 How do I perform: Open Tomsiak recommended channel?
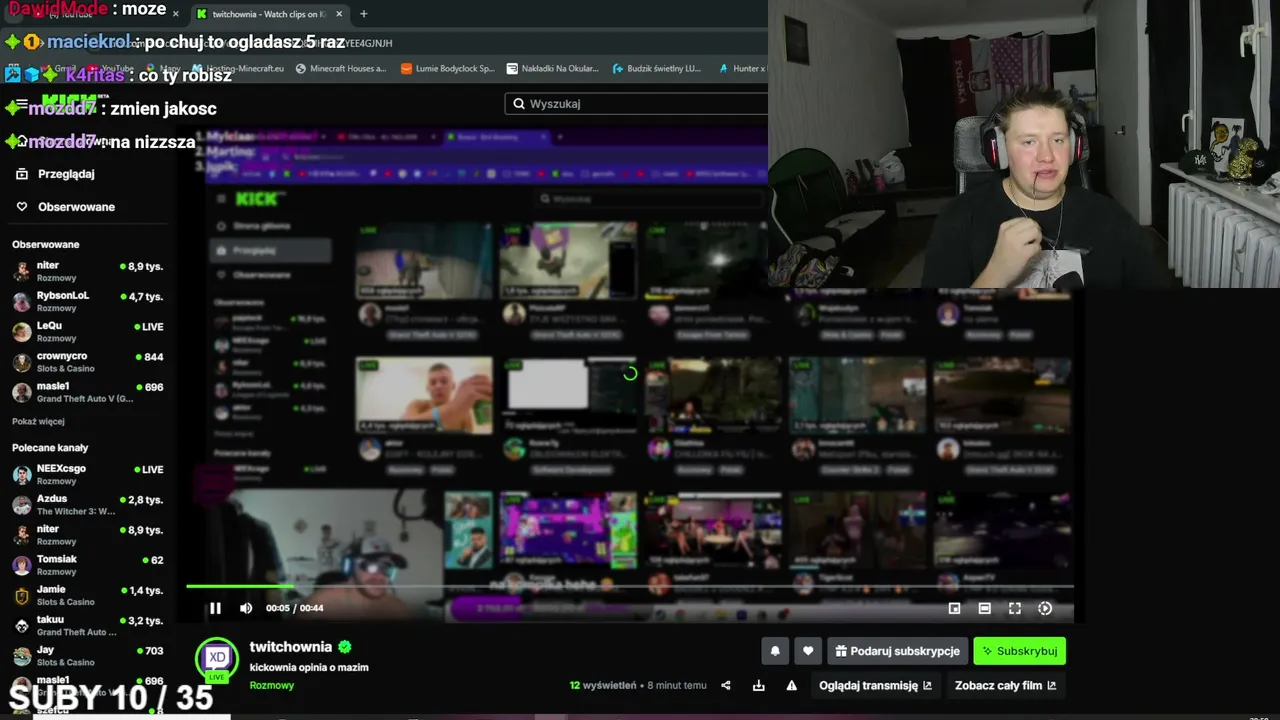[87, 565]
